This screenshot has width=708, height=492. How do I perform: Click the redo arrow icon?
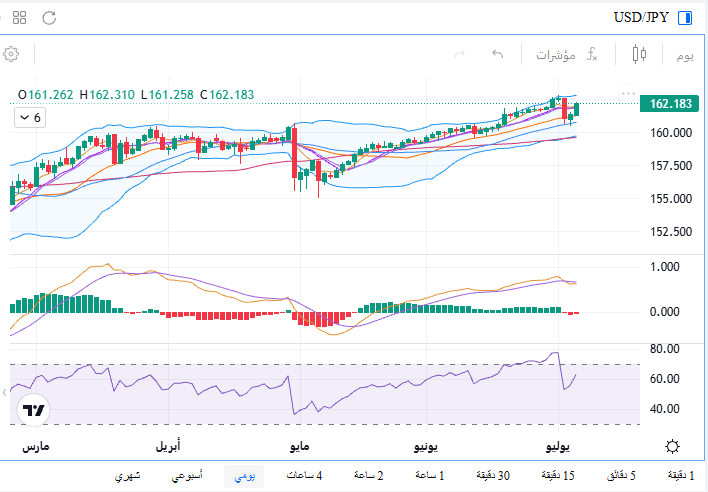tap(459, 55)
